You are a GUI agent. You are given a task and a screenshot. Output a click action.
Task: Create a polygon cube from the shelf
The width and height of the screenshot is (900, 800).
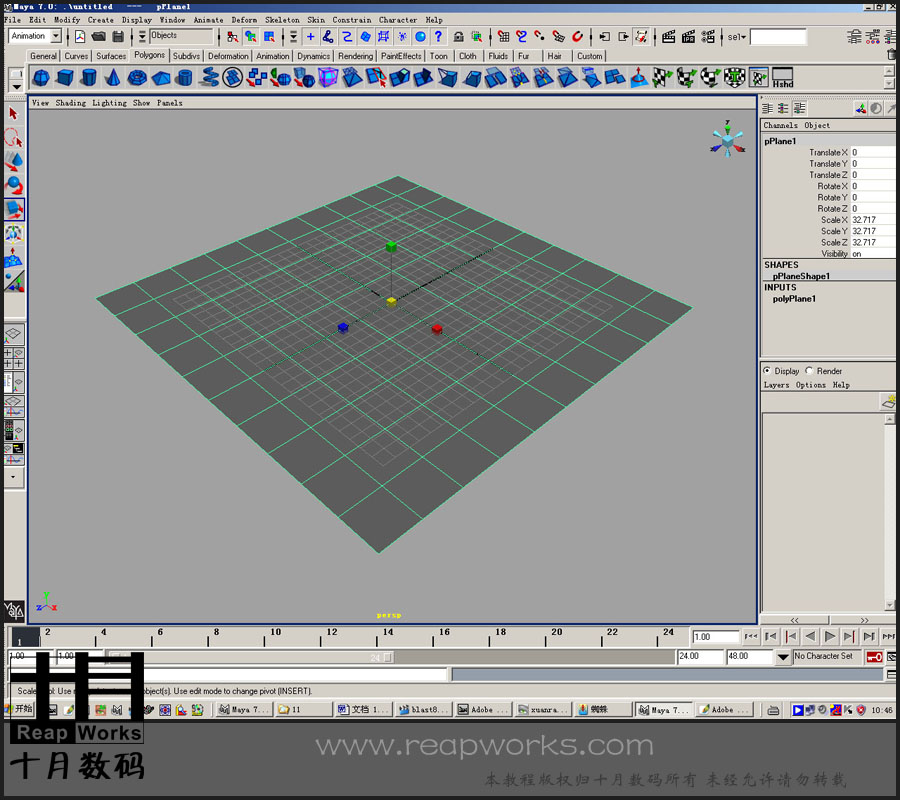(65, 77)
